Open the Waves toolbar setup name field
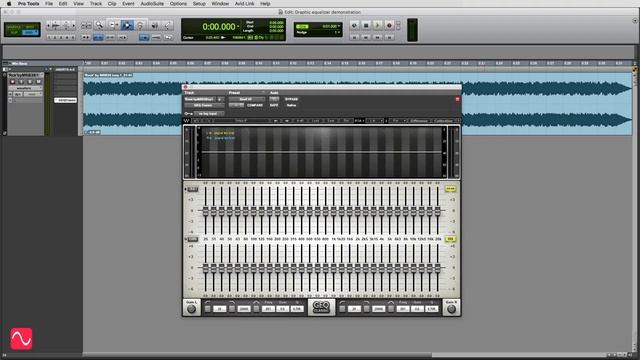This screenshot has height=360, width=640. tap(241, 120)
